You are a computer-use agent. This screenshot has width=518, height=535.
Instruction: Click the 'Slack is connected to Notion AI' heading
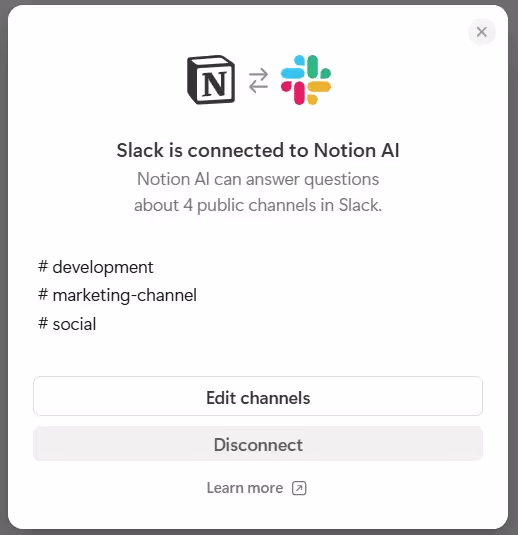point(258,150)
